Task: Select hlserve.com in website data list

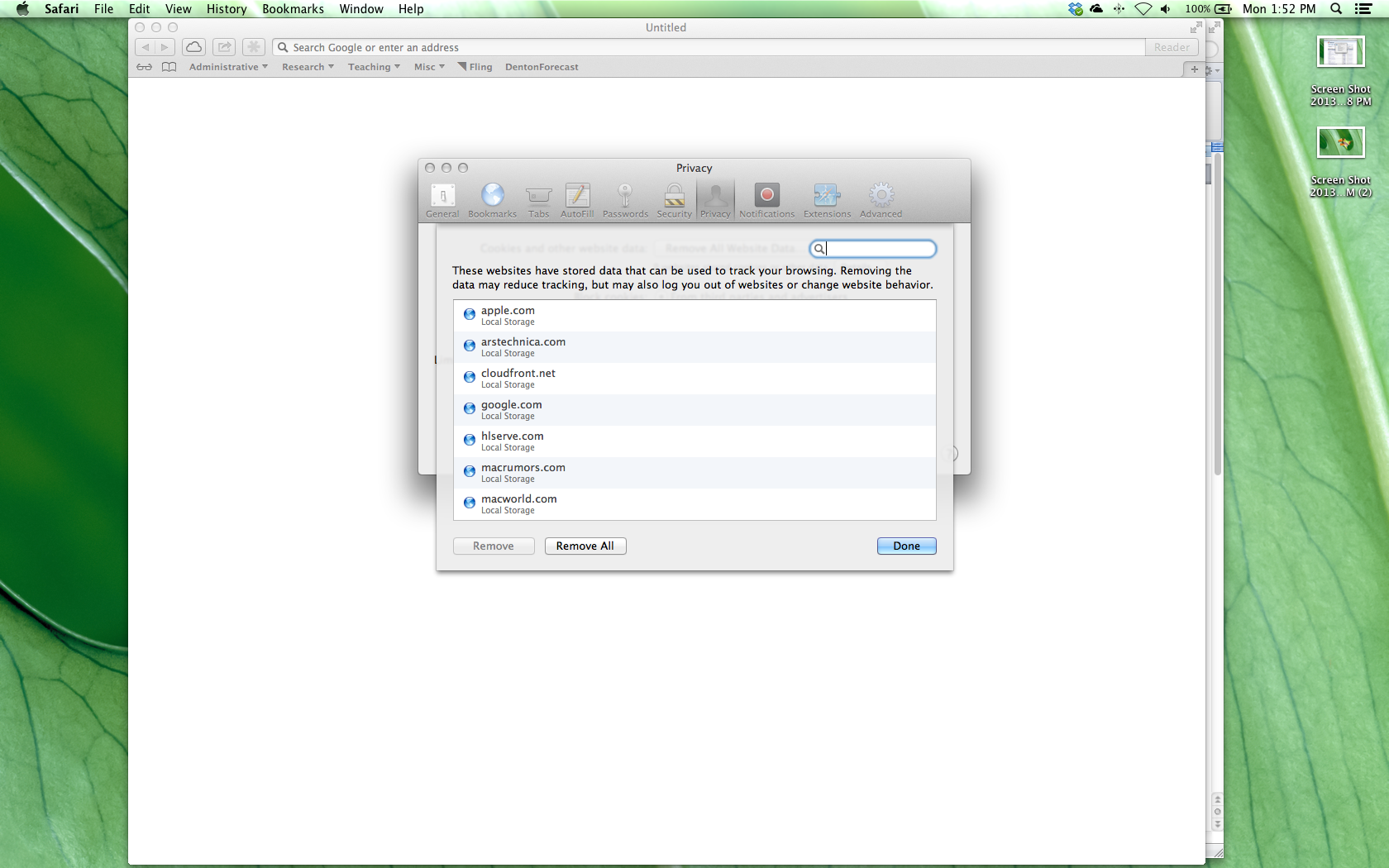Action: pyautogui.click(x=694, y=441)
